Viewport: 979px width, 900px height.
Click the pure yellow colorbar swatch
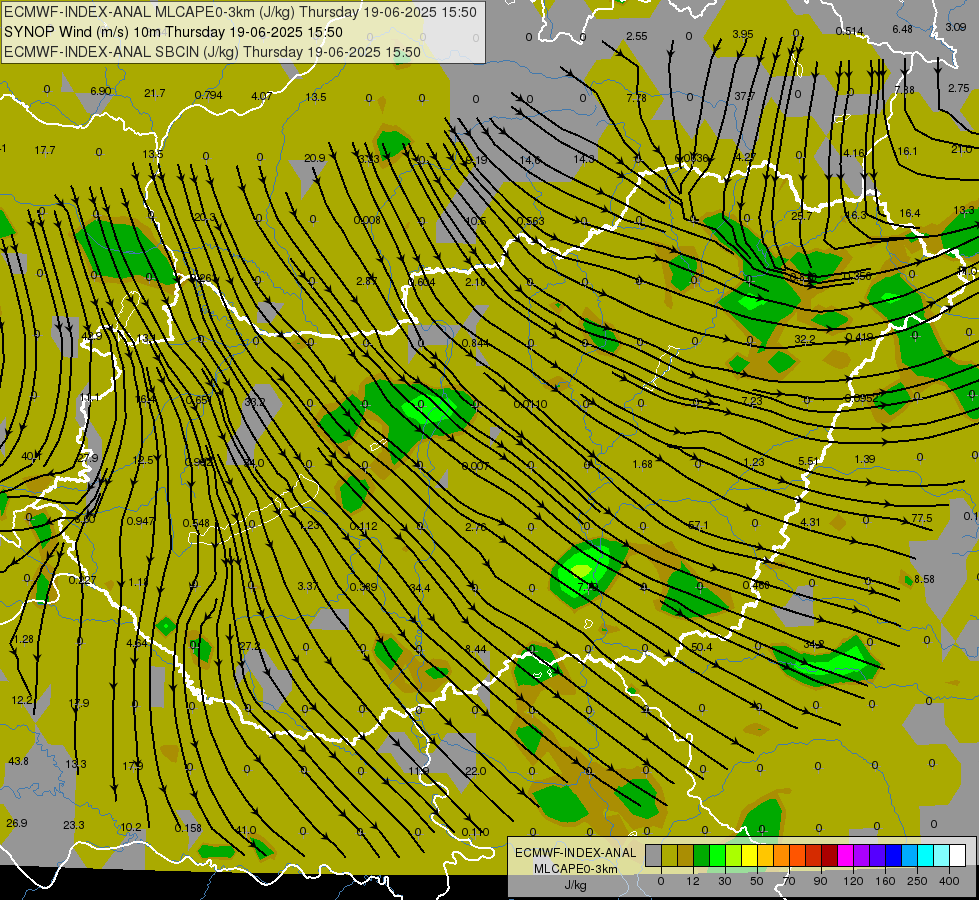point(749,856)
